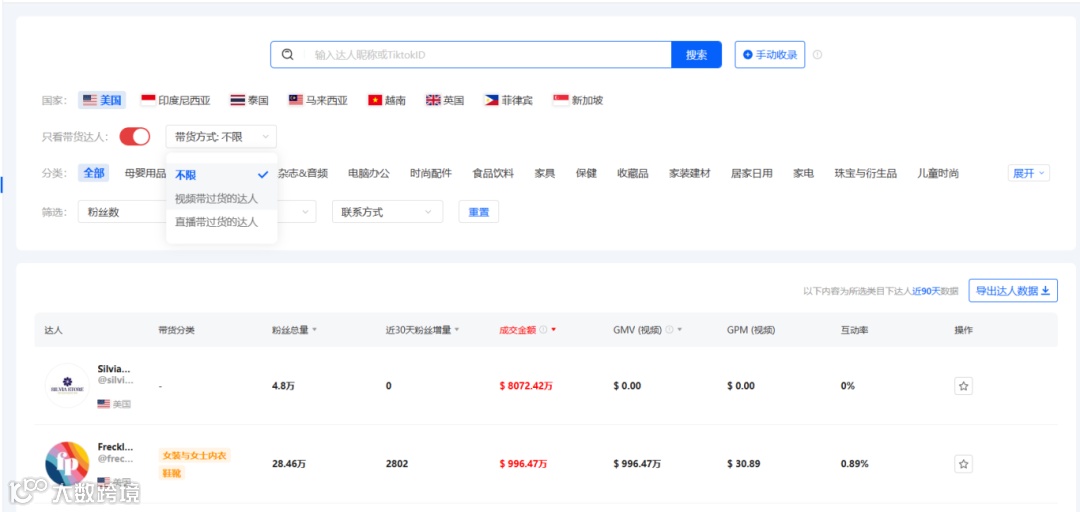Select 儿童时尚 category
Viewport: 1080px width, 512px height.
point(937,173)
